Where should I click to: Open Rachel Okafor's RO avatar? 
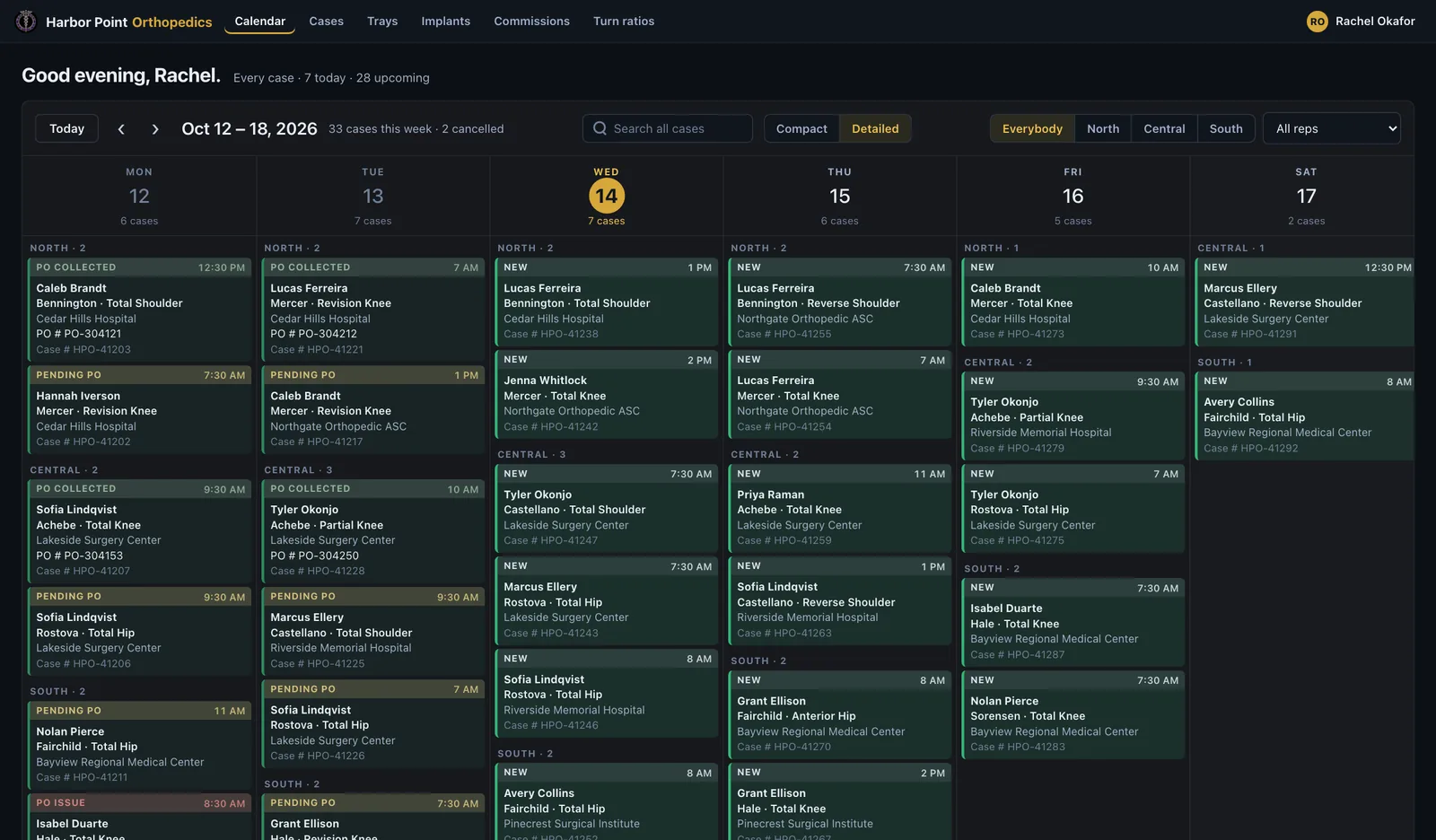click(1317, 21)
